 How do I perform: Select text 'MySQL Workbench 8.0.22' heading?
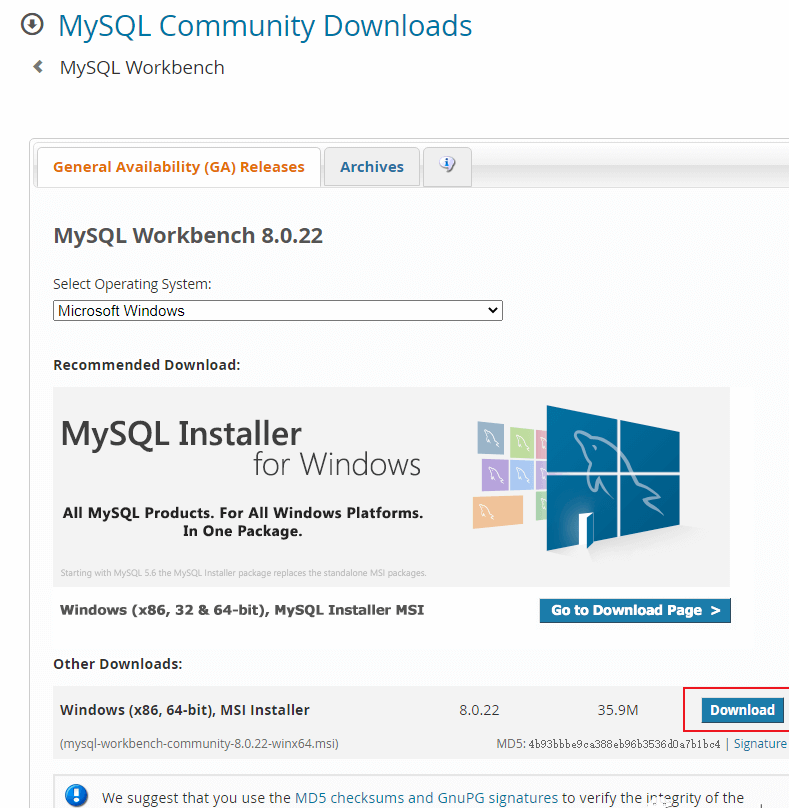click(x=188, y=235)
